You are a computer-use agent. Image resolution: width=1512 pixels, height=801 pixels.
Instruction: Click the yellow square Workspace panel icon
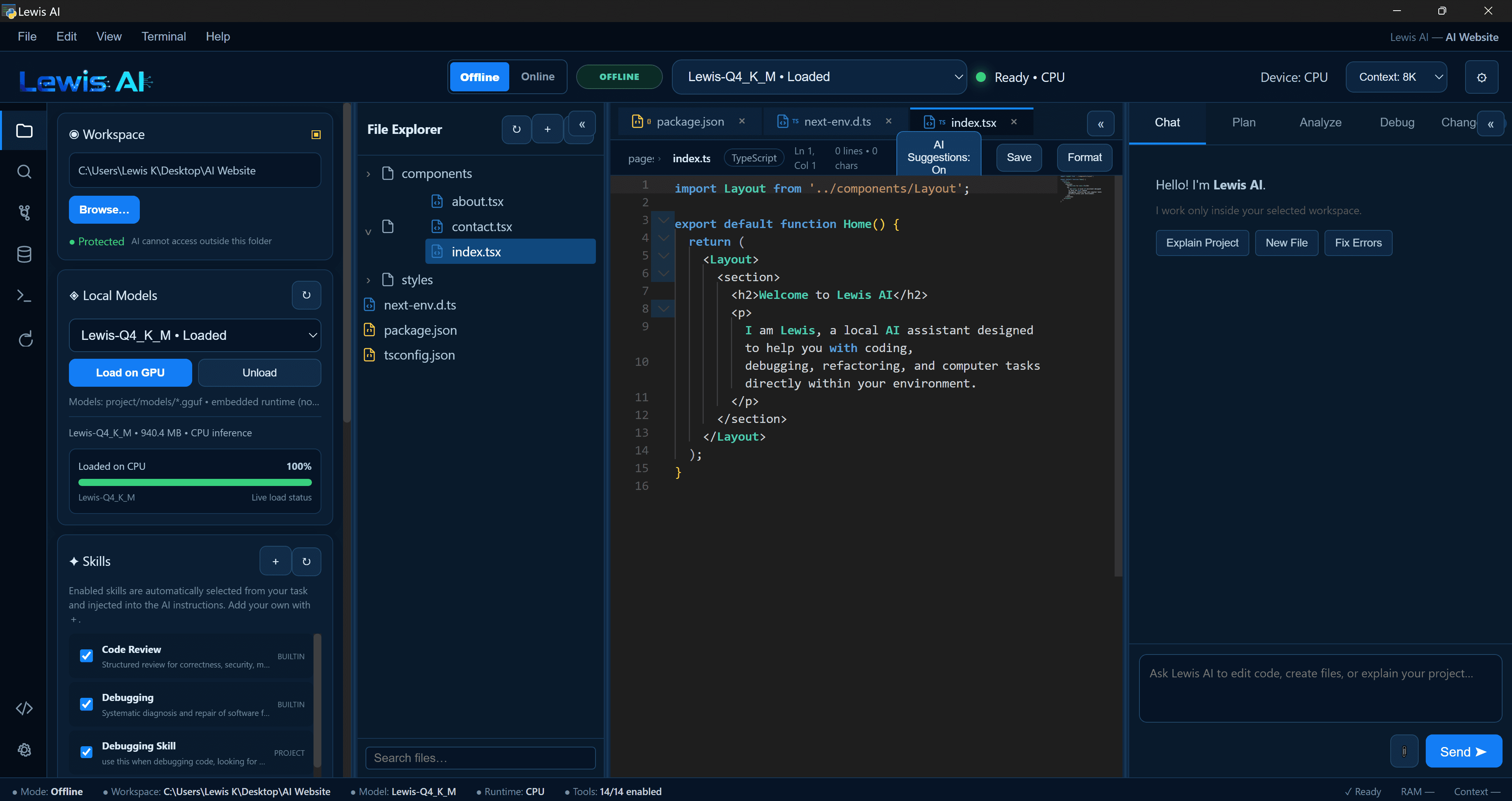tap(316, 134)
